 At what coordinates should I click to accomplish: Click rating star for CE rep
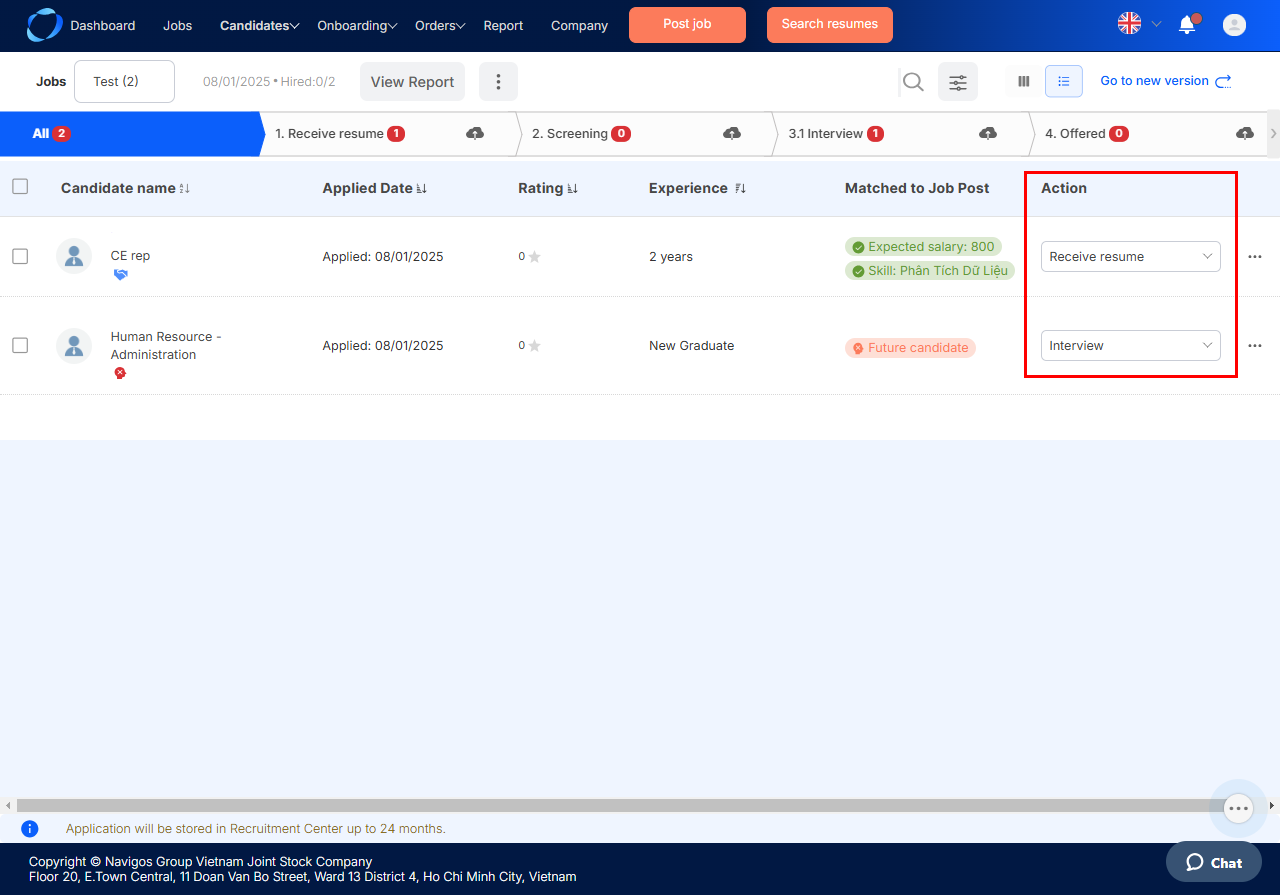click(534, 257)
